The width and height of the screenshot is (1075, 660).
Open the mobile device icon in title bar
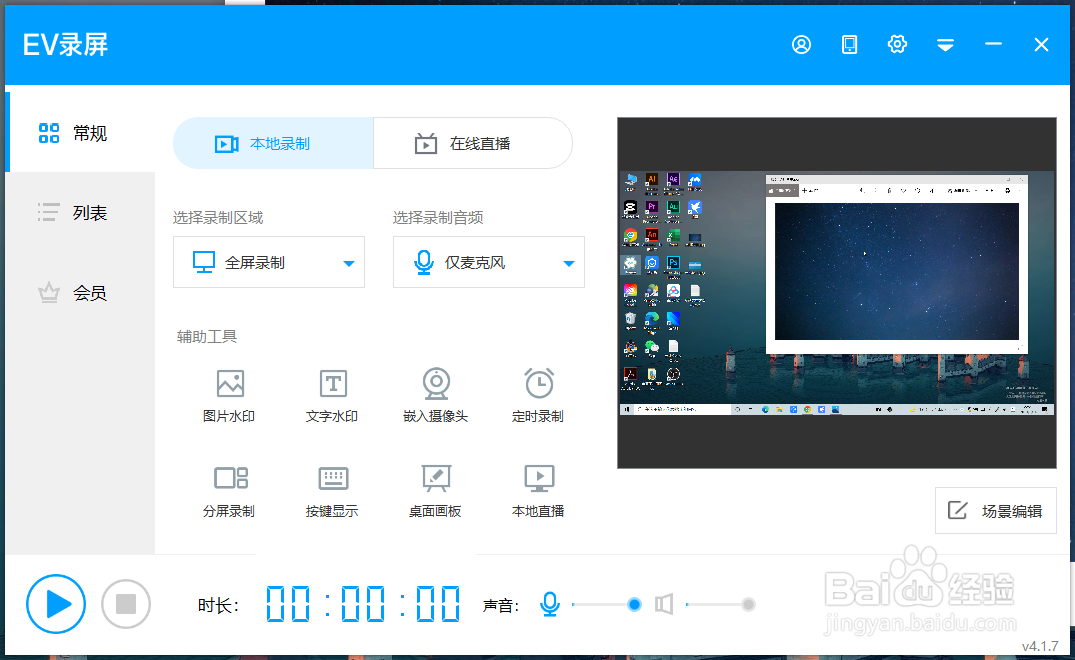pyautogui.click(x=849, y=45)
